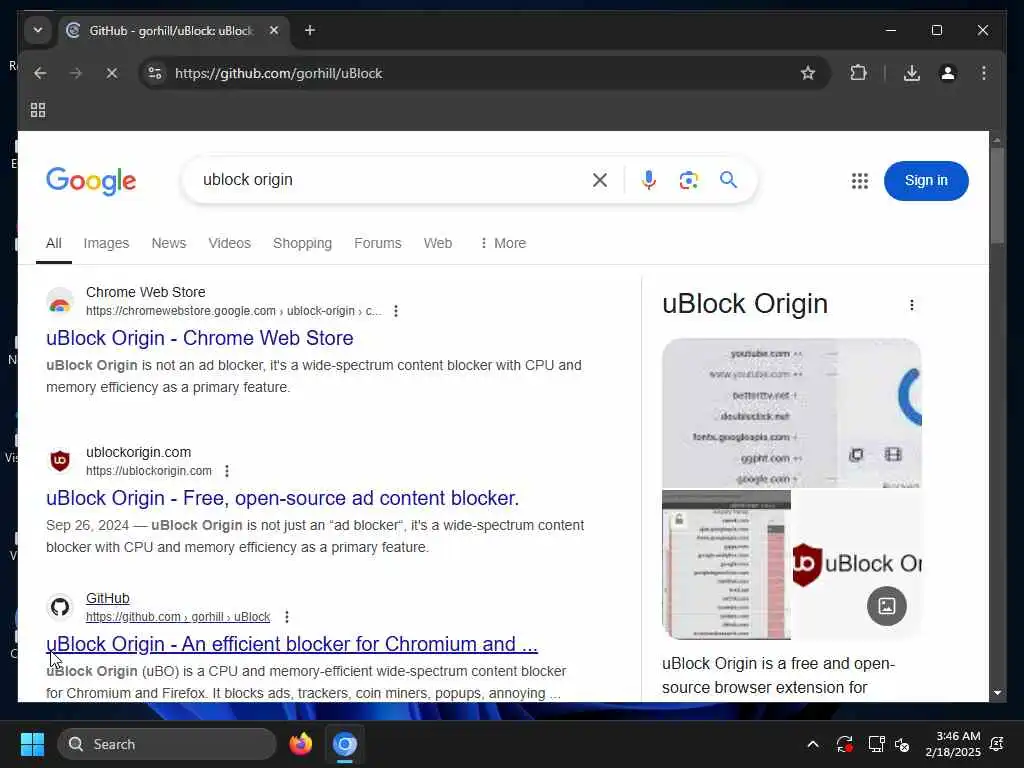This screenshot has width=1024, height=768.
Task: Open the uBlock filter list thumbnail
Action: coord(726,565)
